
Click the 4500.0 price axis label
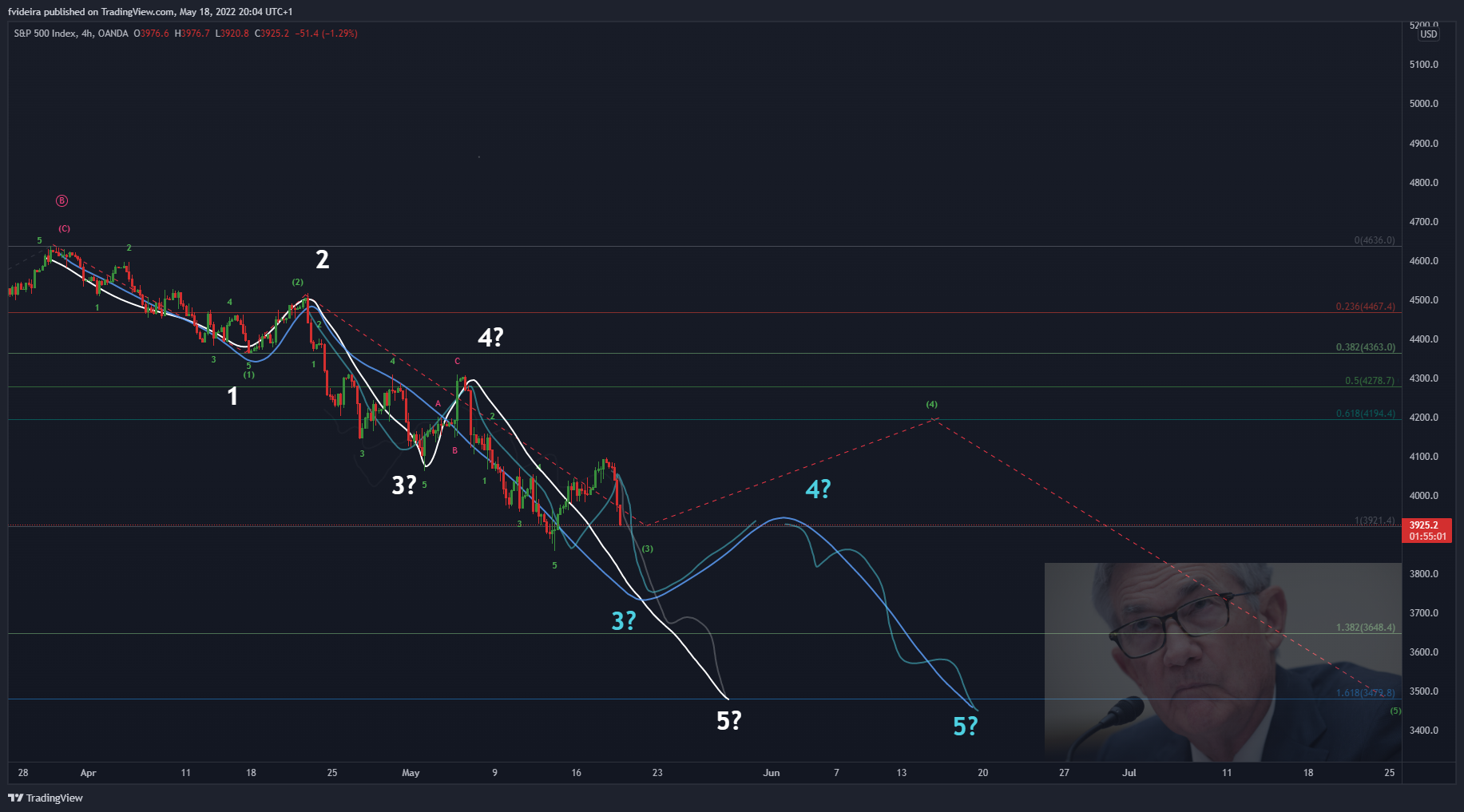[x=1424, y=300]
